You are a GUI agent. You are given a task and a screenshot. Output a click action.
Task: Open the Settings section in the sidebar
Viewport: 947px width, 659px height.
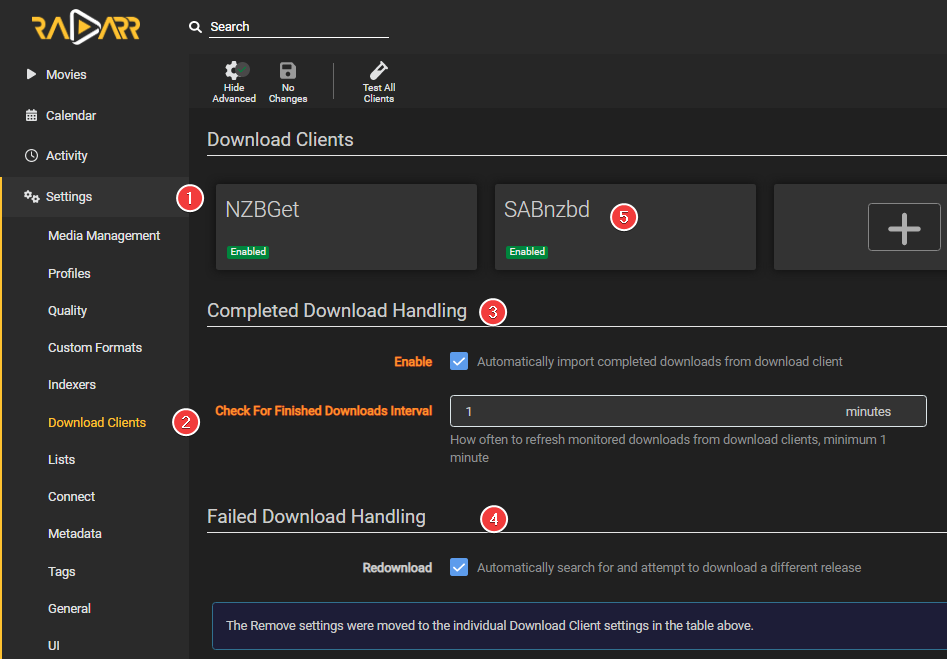click(x=68, y=197)
